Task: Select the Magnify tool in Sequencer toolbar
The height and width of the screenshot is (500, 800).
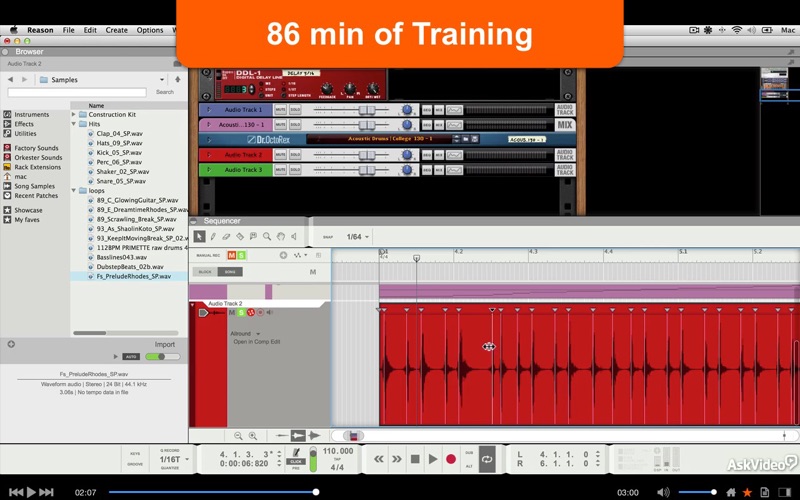Action: click(x=267, y=236)
